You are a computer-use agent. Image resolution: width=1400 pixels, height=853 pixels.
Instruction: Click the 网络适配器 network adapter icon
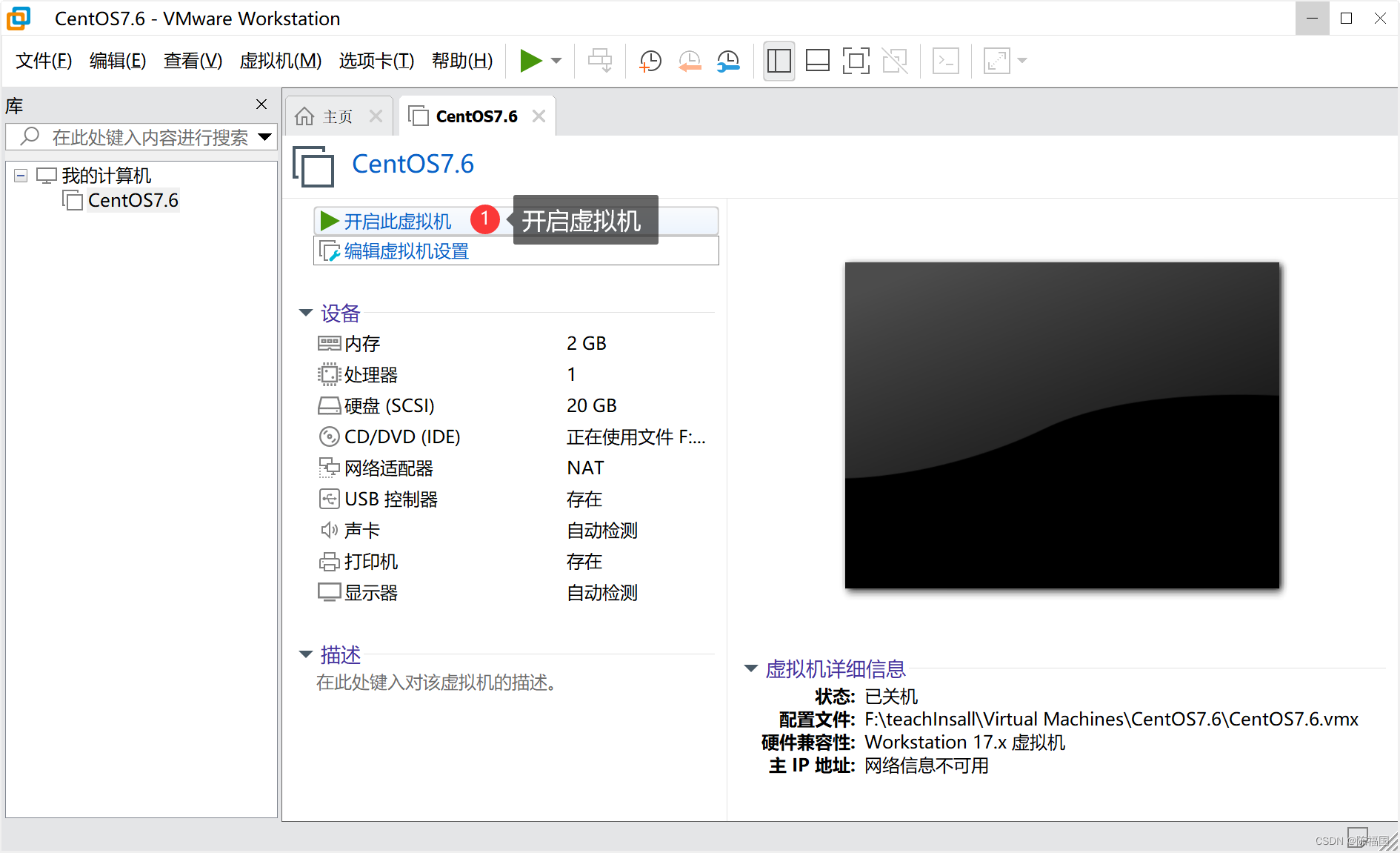click(x=329, y=468)
